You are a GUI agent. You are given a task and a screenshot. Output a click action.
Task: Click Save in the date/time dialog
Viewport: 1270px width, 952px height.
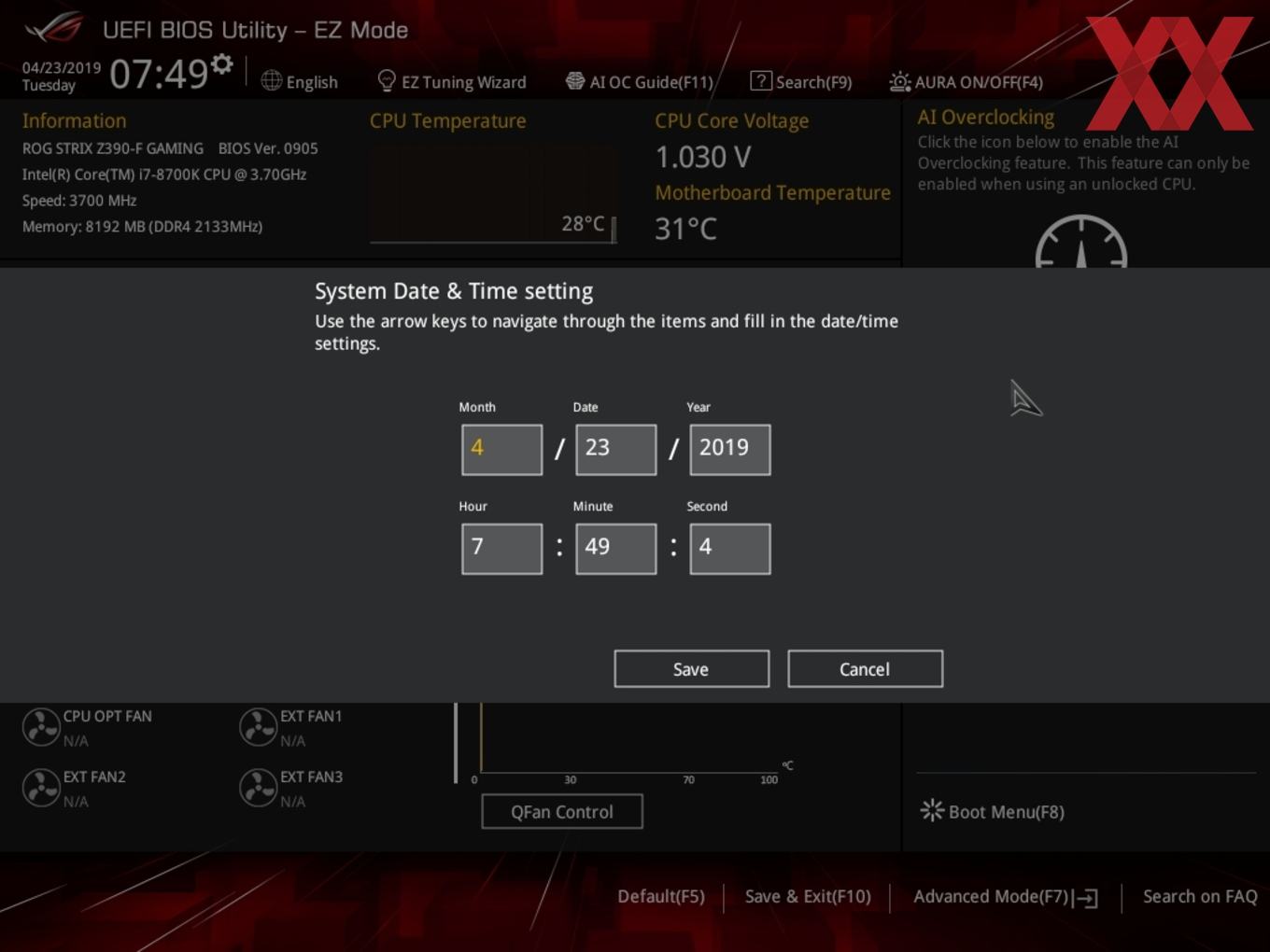coord(691,668)
